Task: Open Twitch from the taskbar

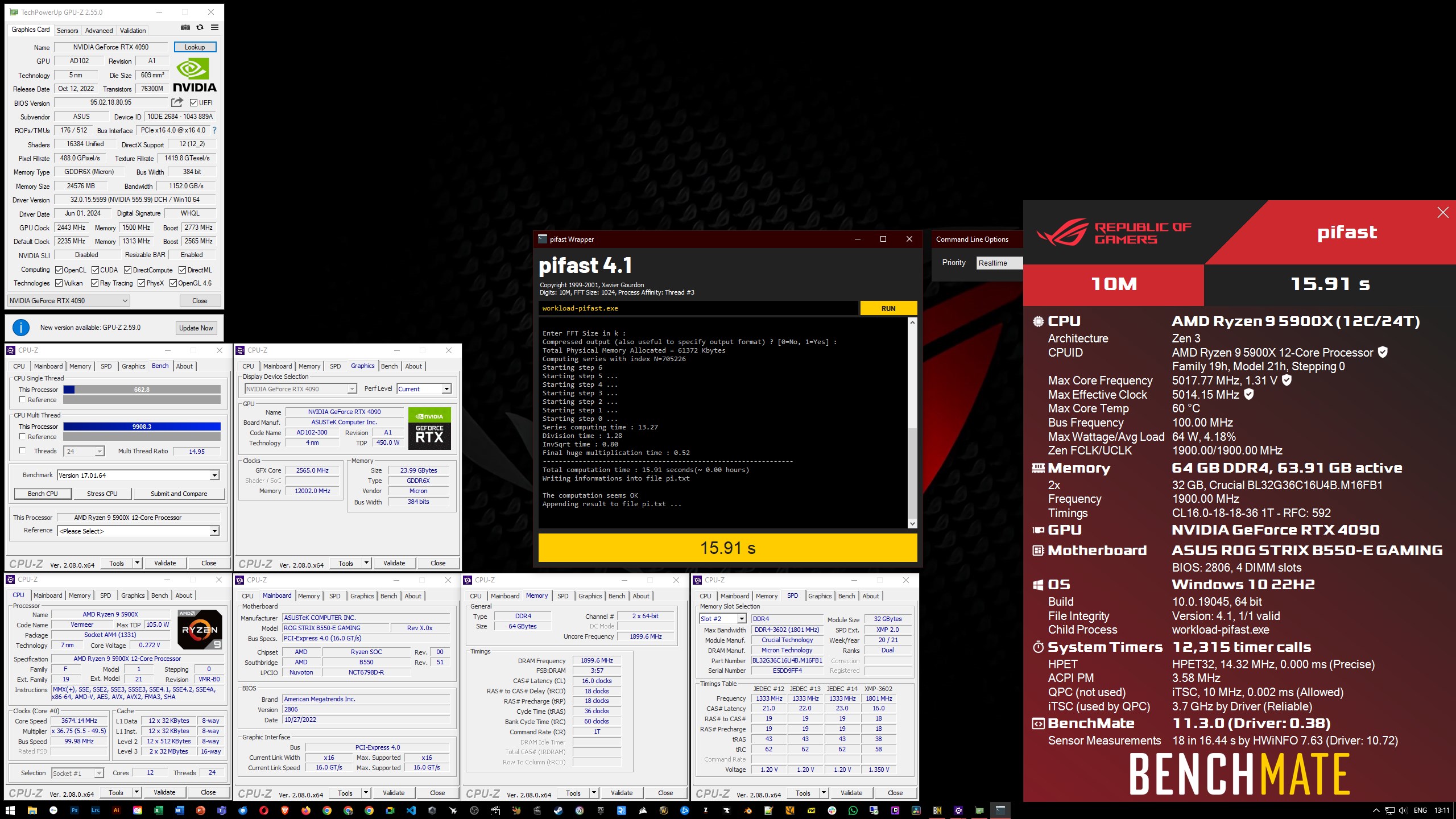Action: tap(895, 810)
